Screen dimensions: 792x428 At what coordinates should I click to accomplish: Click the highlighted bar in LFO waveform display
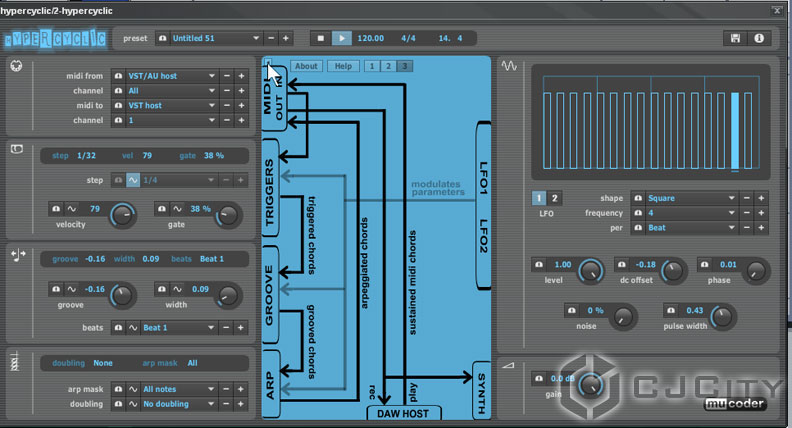pyautogui.click(x=735, y=130)
